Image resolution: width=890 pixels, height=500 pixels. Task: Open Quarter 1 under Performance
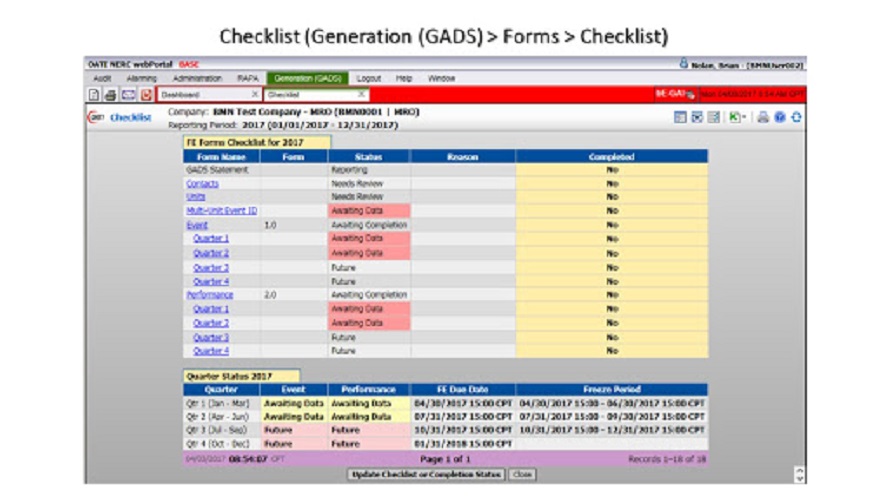[x=211, y=309]
